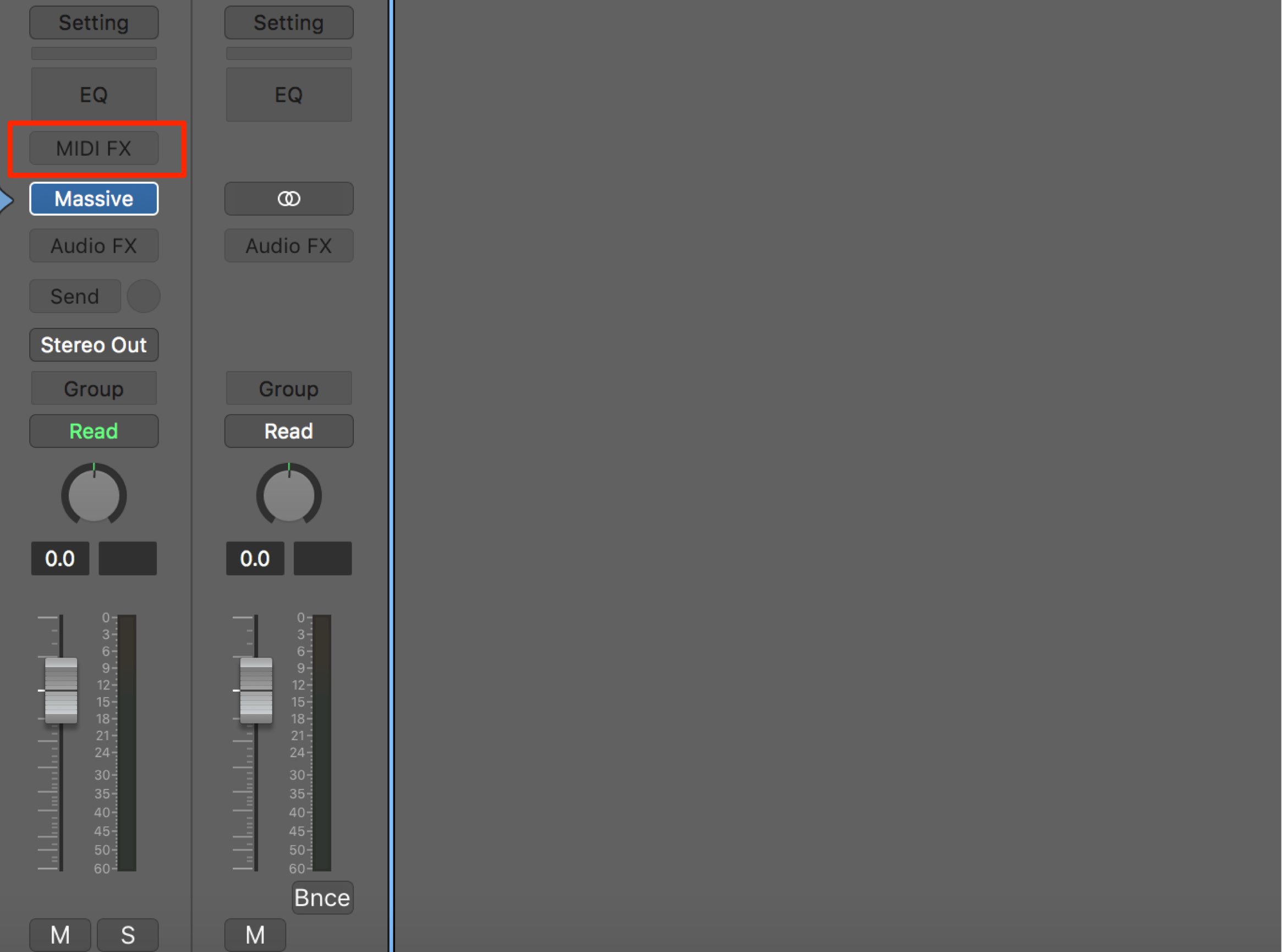Click the volume fader on Bnce strip
Screen dimensions: 1282x952
[256, 691]
